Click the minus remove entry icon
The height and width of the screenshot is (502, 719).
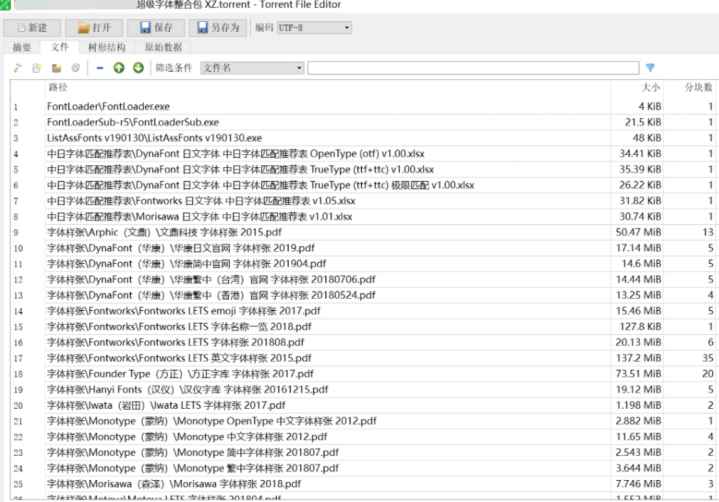tap(100, 68)
